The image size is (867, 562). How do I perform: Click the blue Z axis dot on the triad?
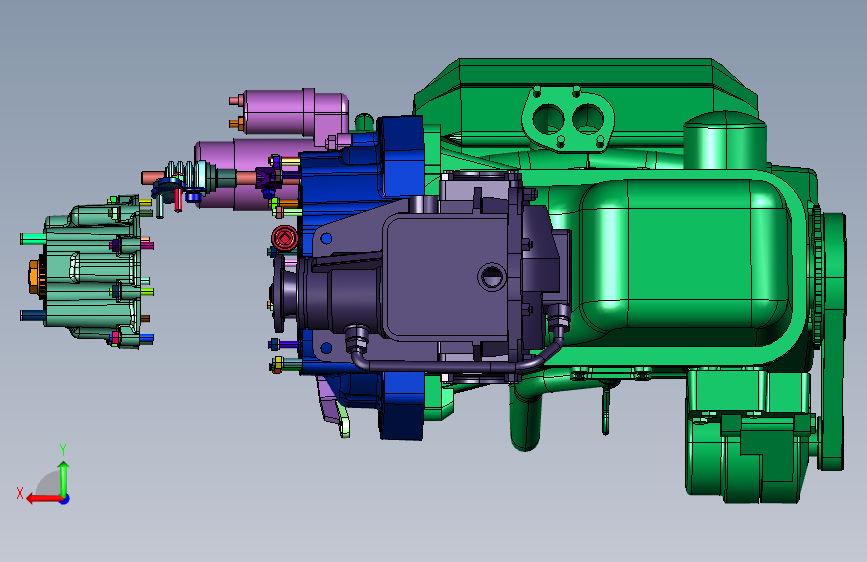click(65, 499)
